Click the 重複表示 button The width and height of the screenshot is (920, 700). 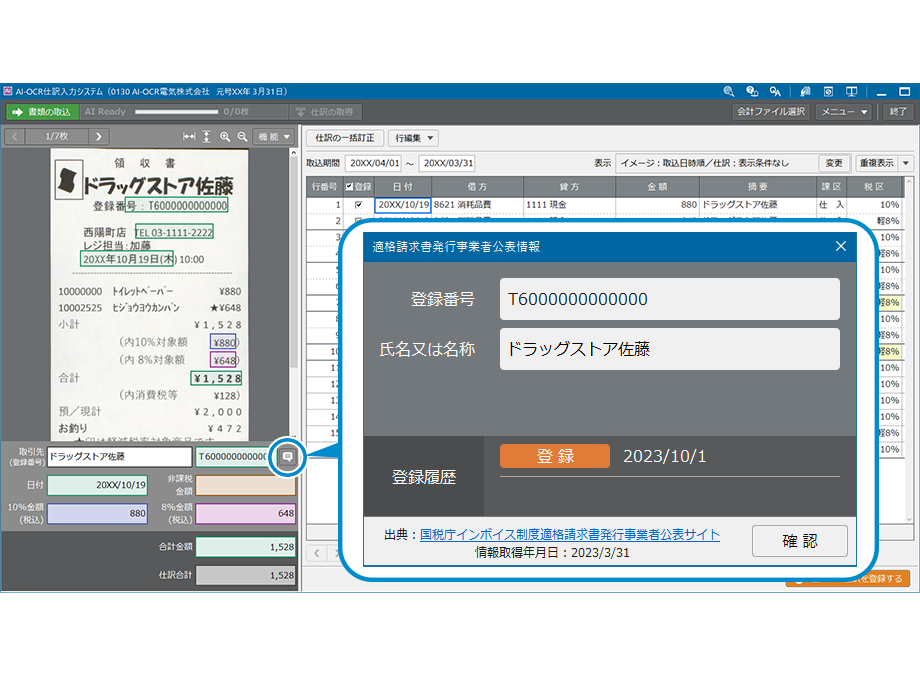pos(877,163)
